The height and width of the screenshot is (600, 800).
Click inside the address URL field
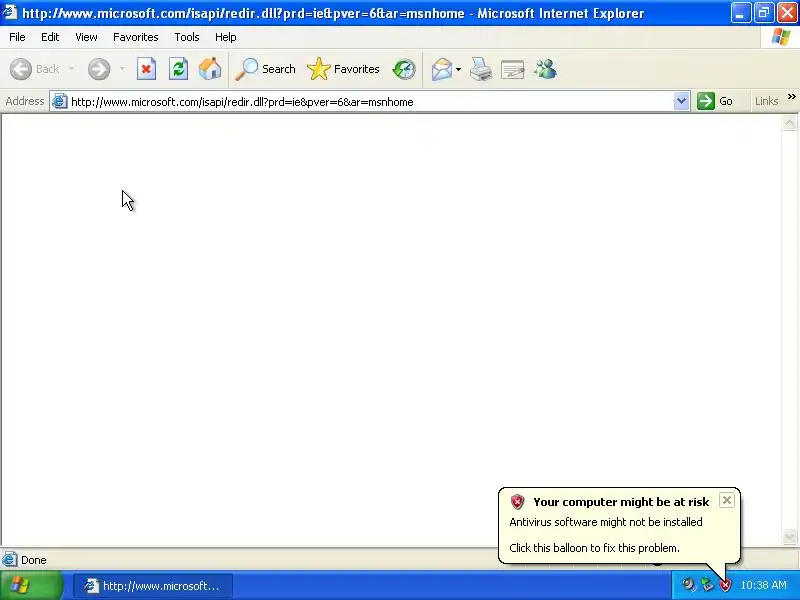[370, 102]
